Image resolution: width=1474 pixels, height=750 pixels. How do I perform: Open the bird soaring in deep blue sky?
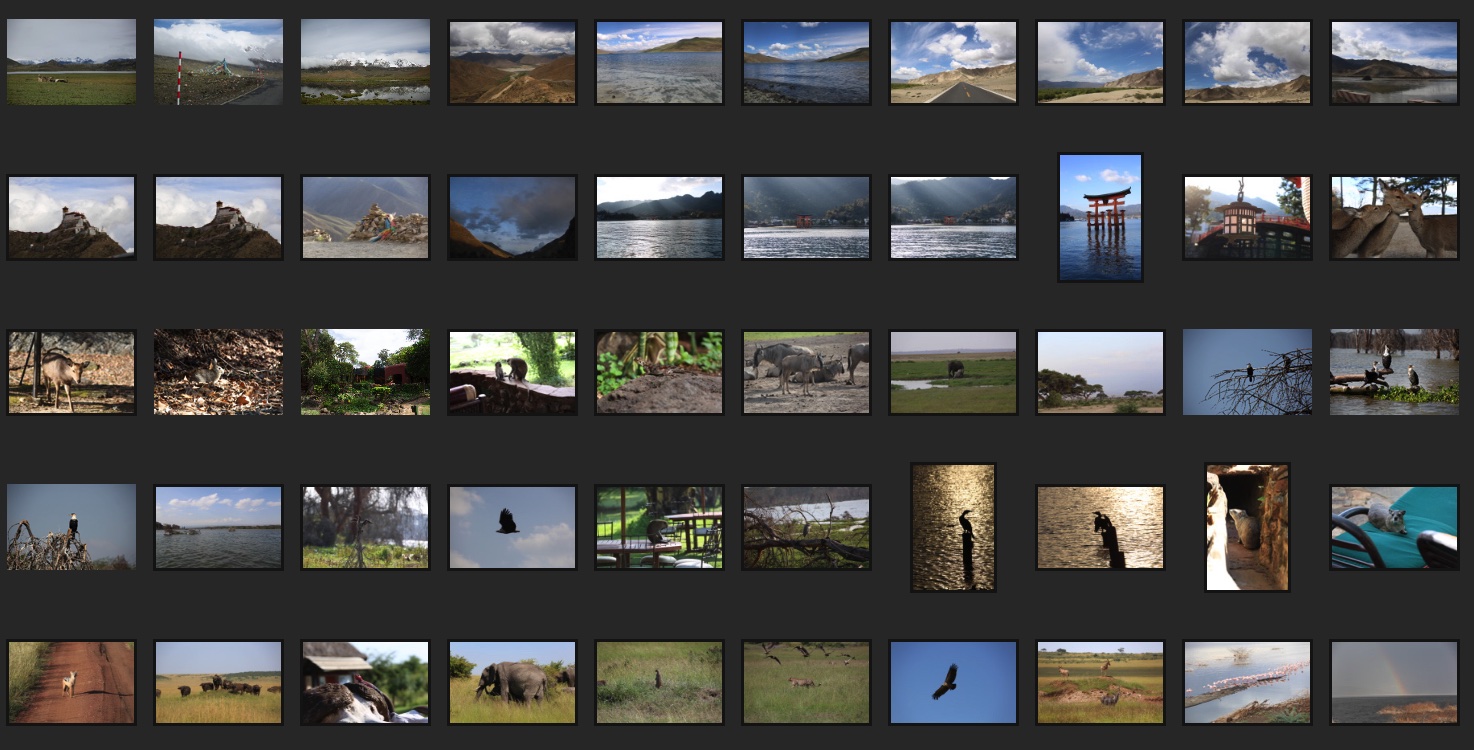point(953,682)
